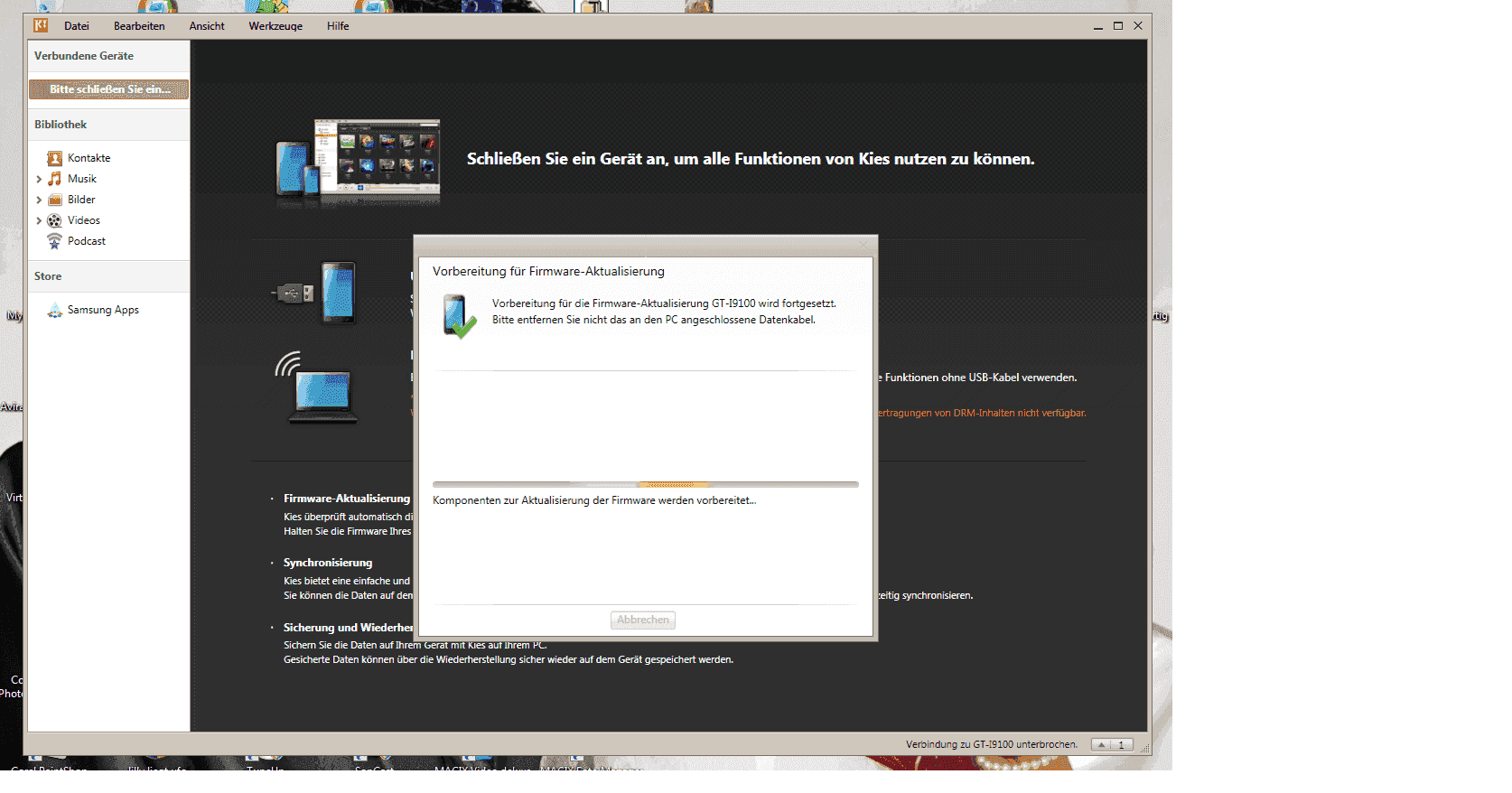Click the window resize grip in status bar
Image resolution: width=1512 pixels, height=793 pixels.
tap(1145, 749)
